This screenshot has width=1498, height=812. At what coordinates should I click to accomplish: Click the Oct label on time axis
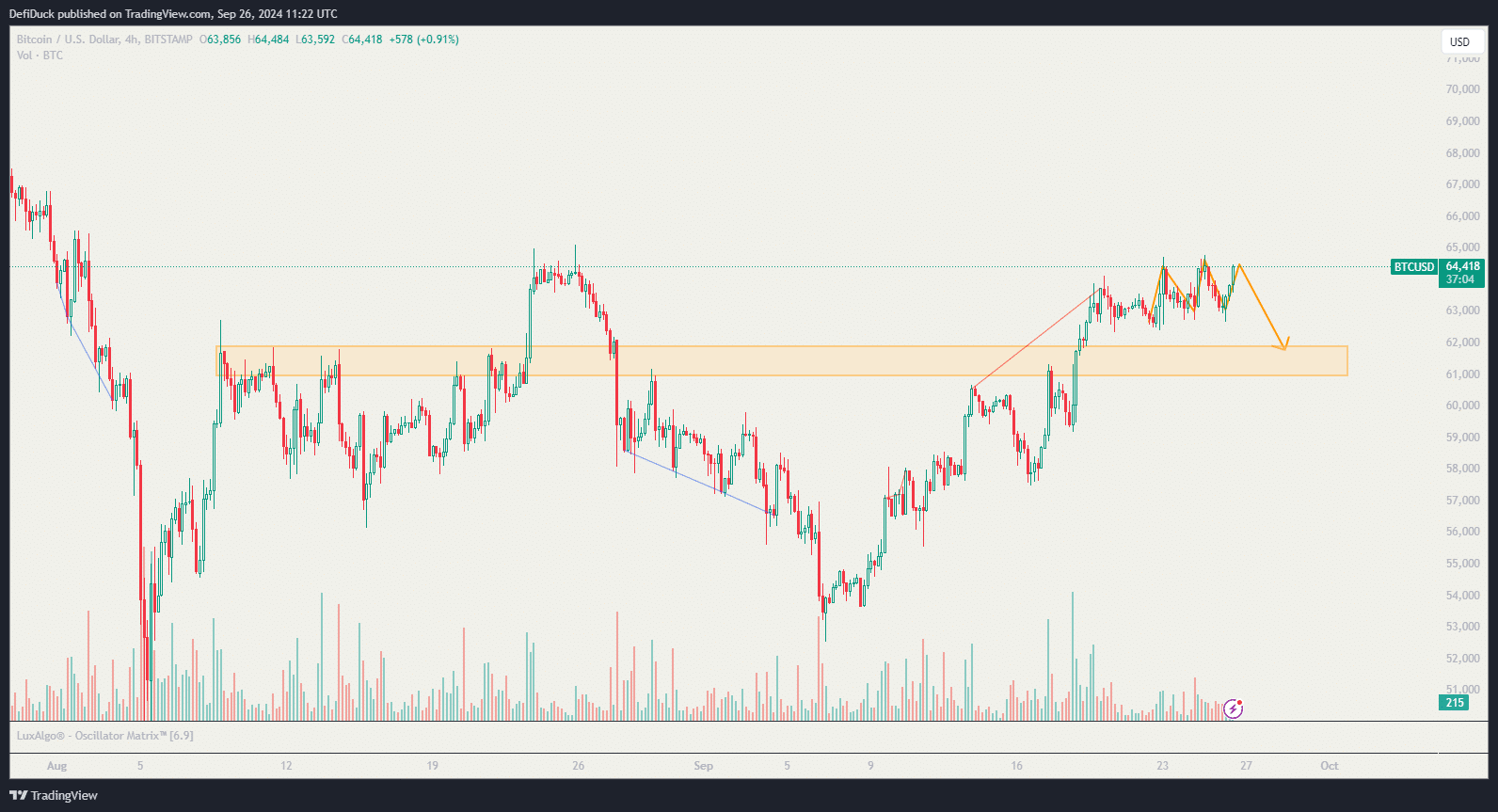1329,766
